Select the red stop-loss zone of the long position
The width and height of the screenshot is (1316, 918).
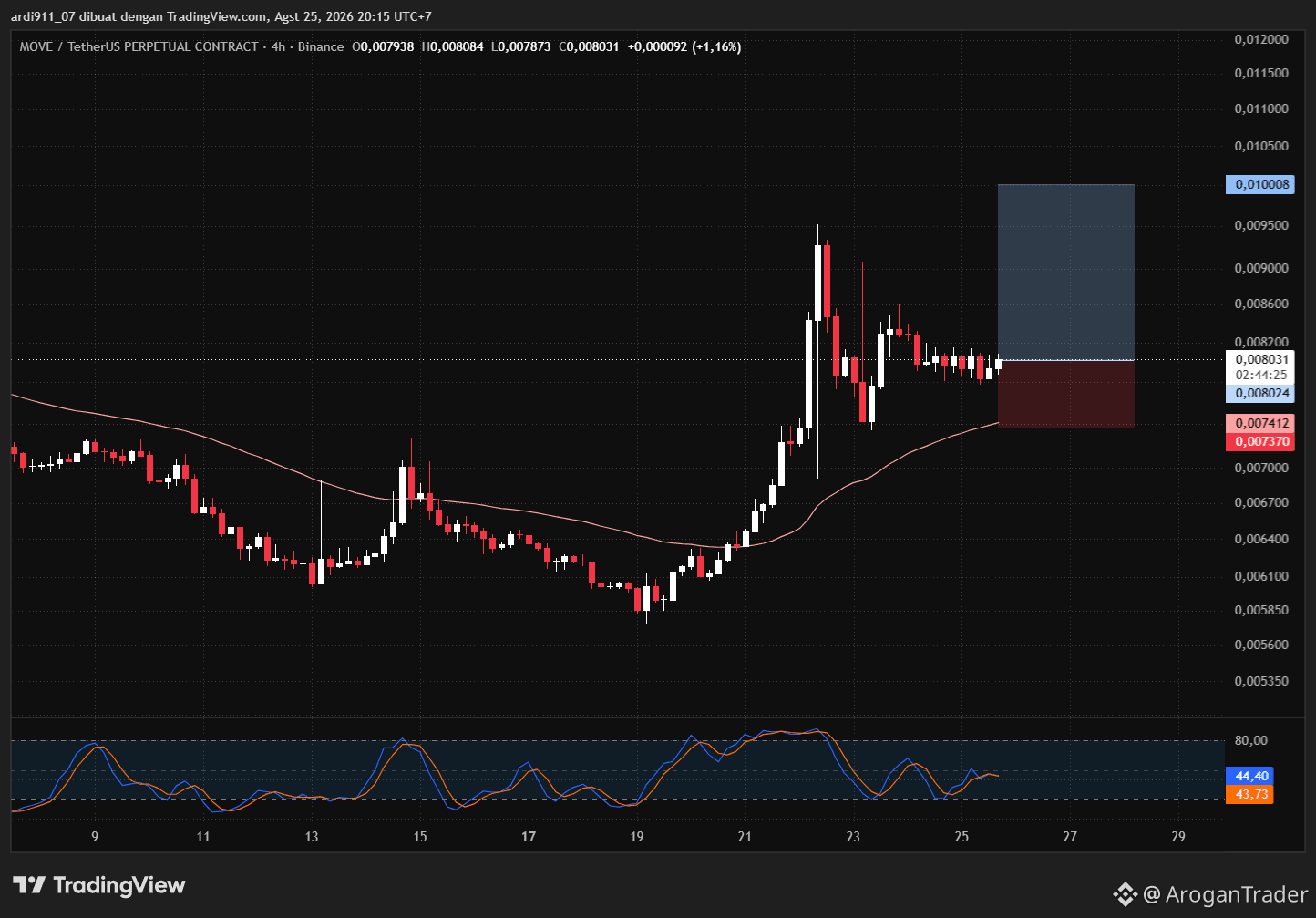(x=1066, y=394)
